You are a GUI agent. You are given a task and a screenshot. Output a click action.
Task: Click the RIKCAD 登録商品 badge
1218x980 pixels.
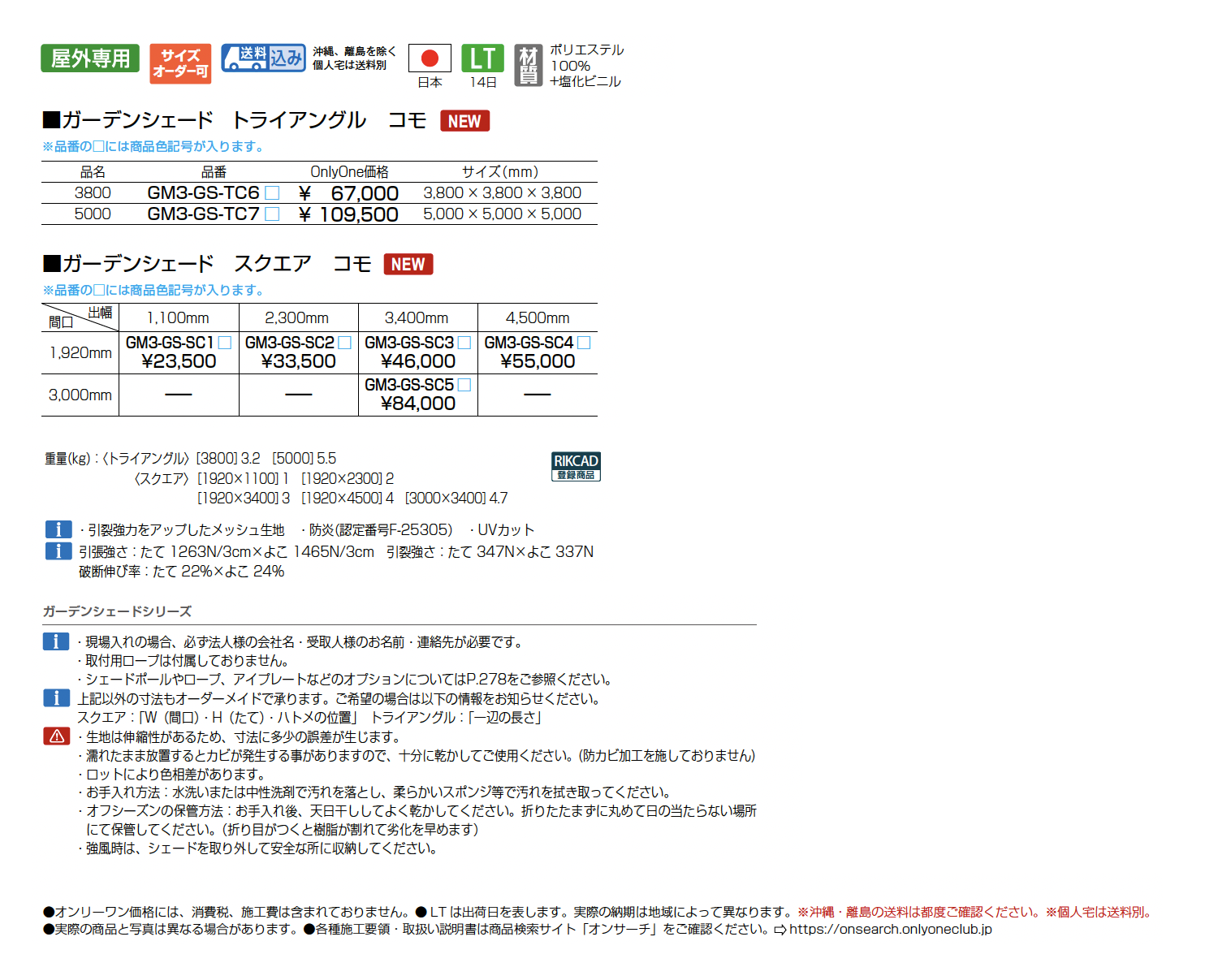point(576,467)
